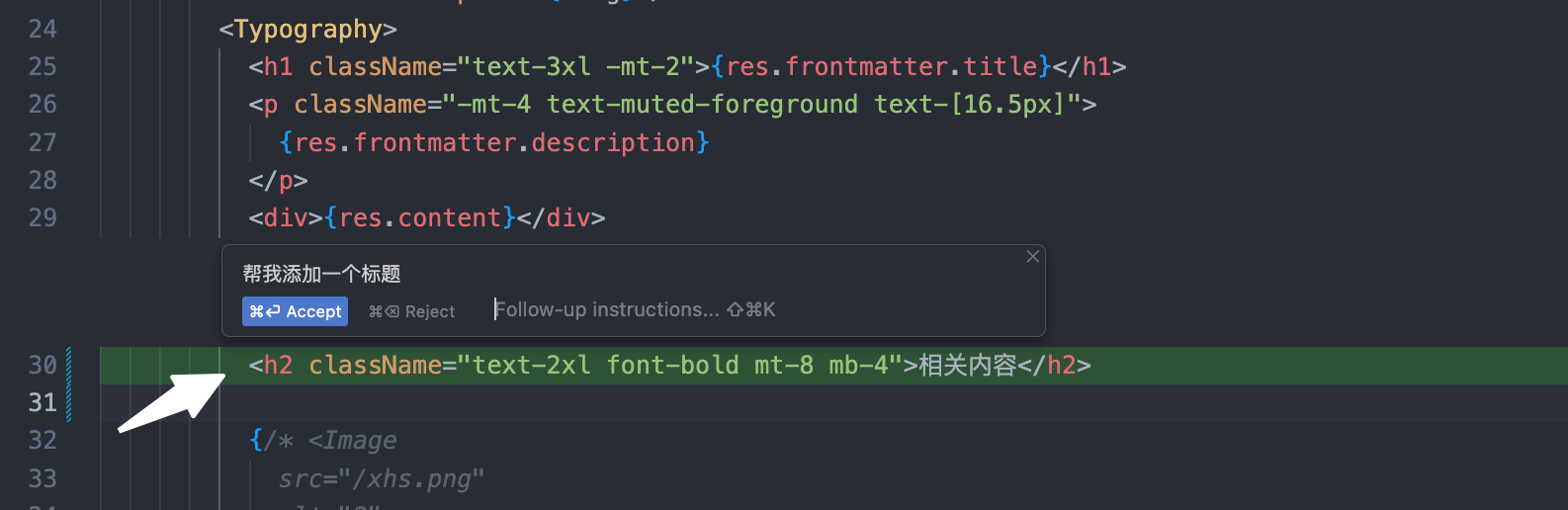Select line number 24 in the gutter

click(43, 30)
